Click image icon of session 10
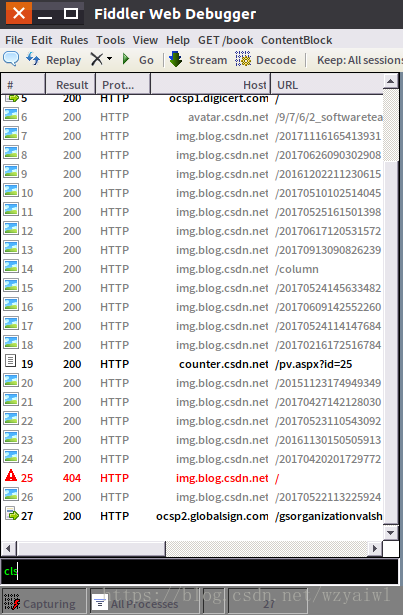Viewport: 403px width, 615px height. pos(11,191)
